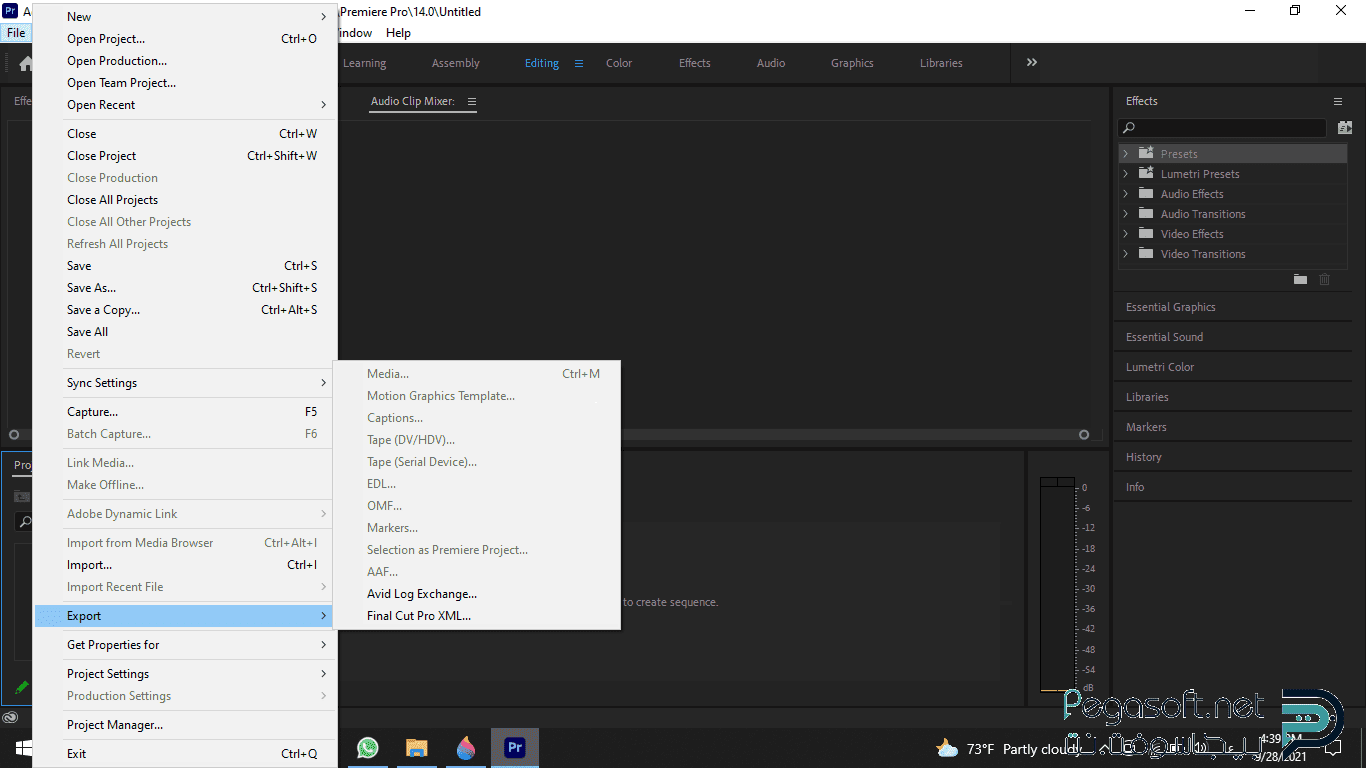
Task: Switch to the Assembly workspace tab
Action: tap(456, 63)
